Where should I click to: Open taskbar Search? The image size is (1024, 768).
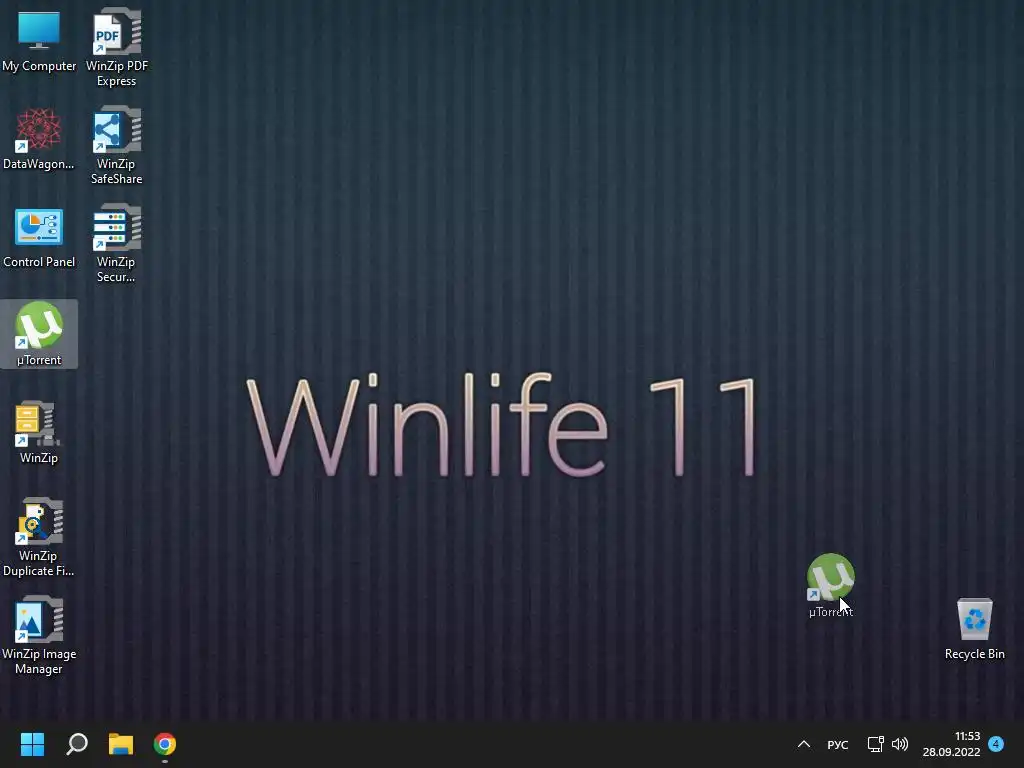tap(77, 744)
